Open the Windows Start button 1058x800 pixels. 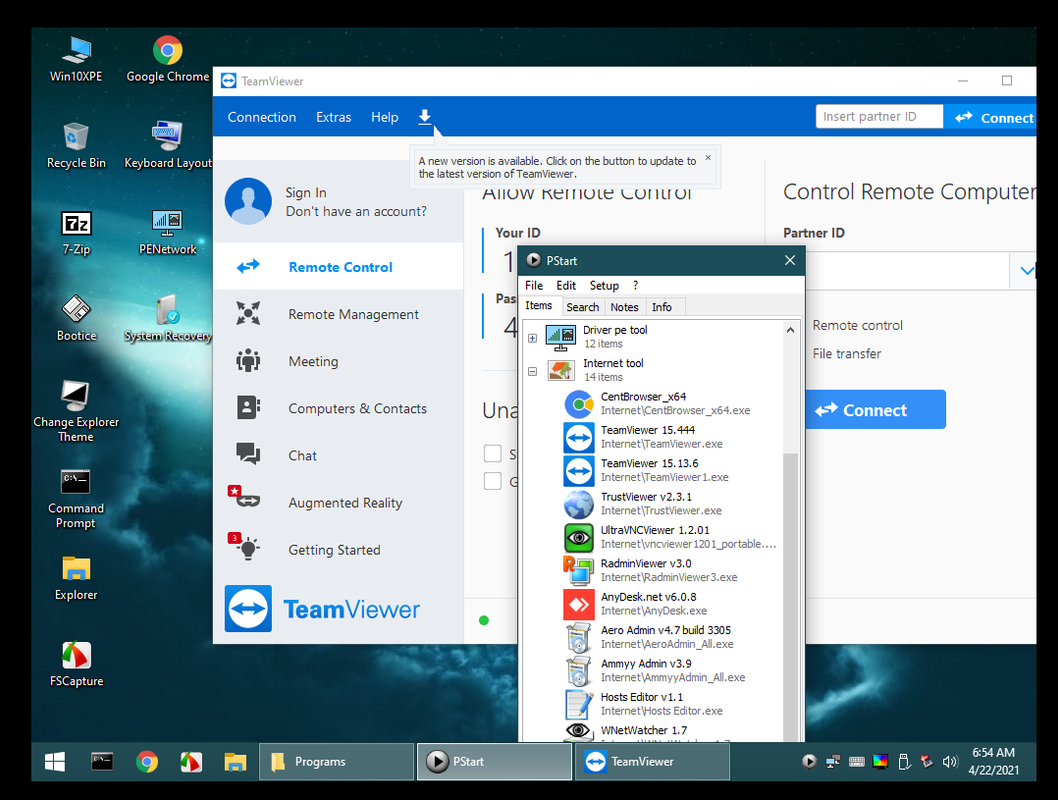(x=55, y=762)
